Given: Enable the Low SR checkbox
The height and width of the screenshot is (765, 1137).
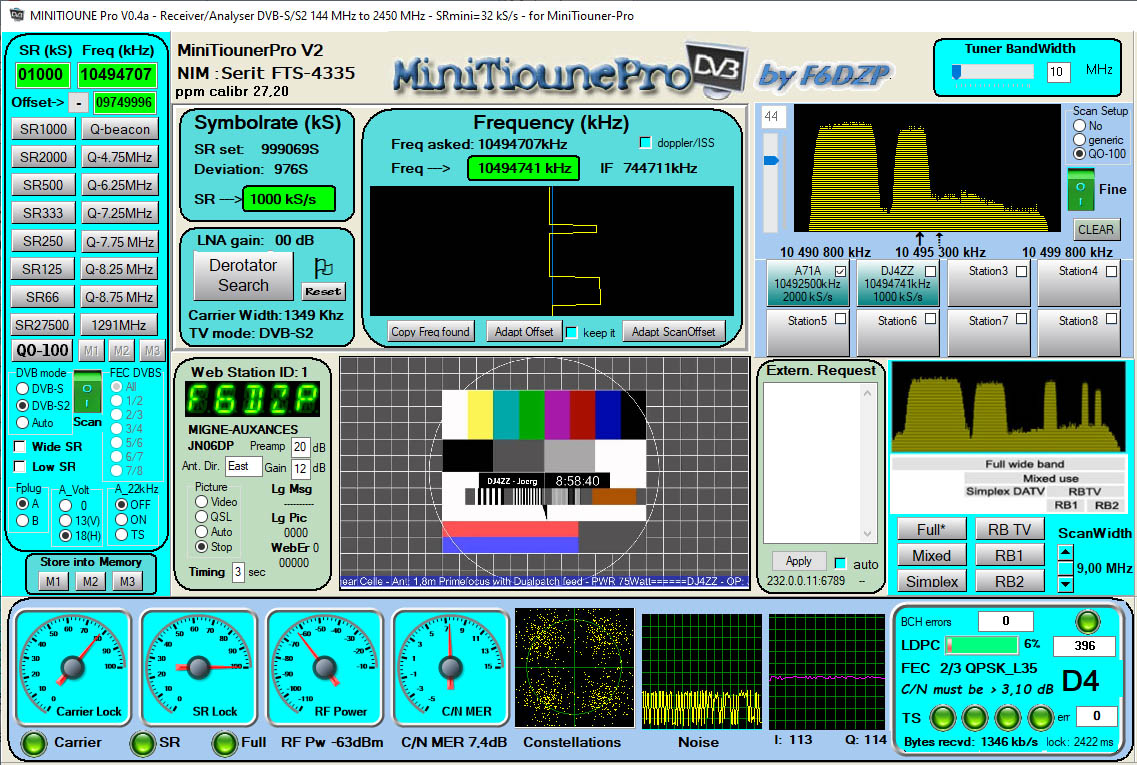Looking at the screenshot, I should [20, 466].
